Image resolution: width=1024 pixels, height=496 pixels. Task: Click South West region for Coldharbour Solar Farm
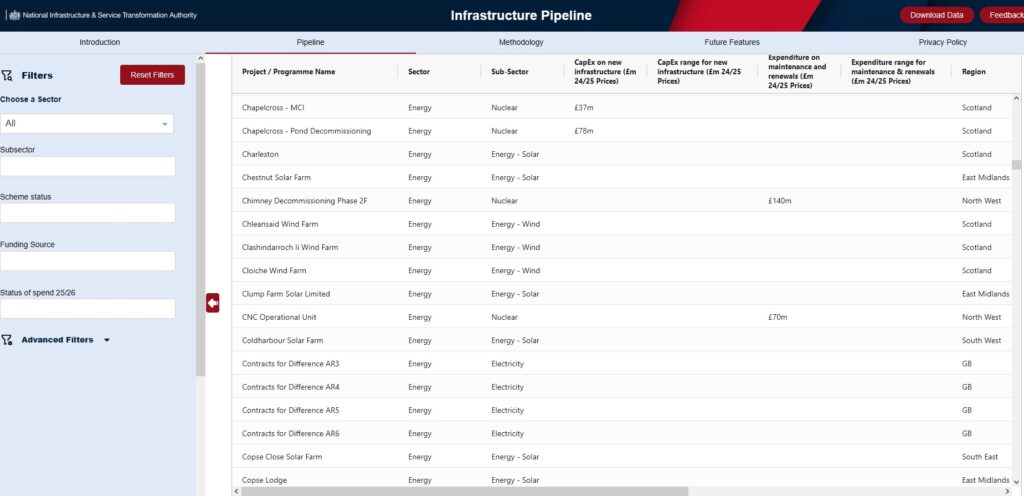pyautogui.click(x=981, y=341)
